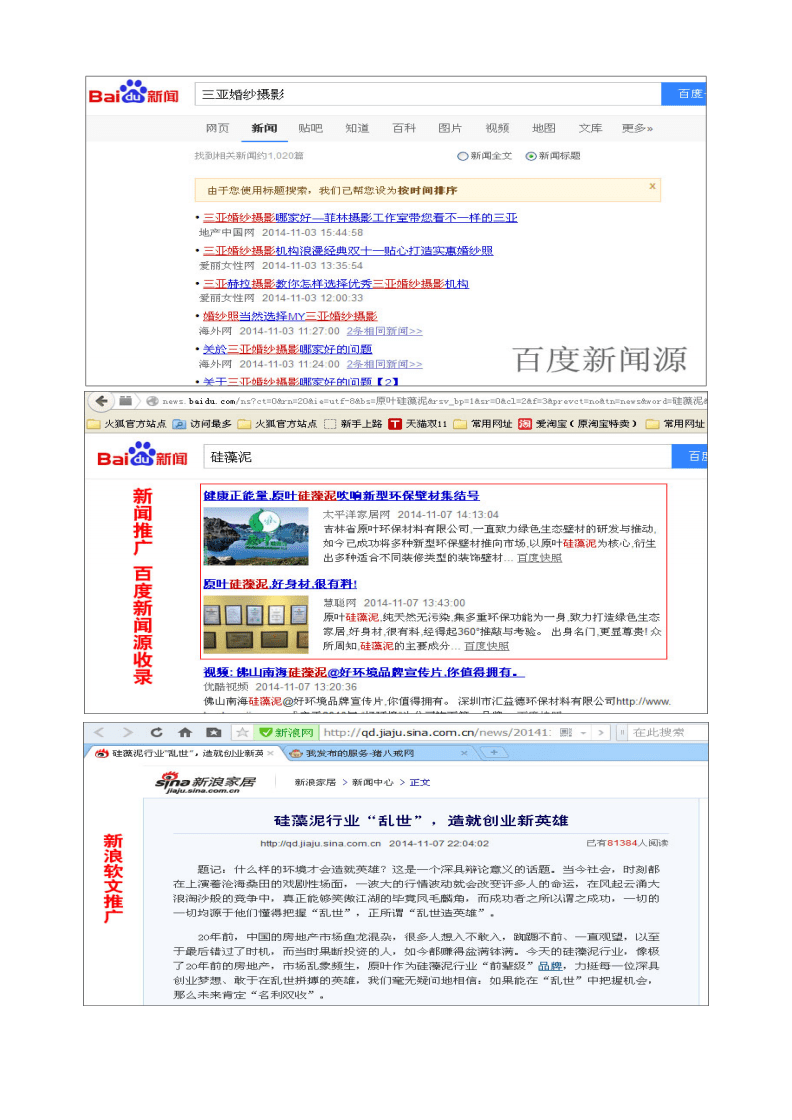Switch to the 网页 tab
792x1120 pixels.
(x=217, y=129)
